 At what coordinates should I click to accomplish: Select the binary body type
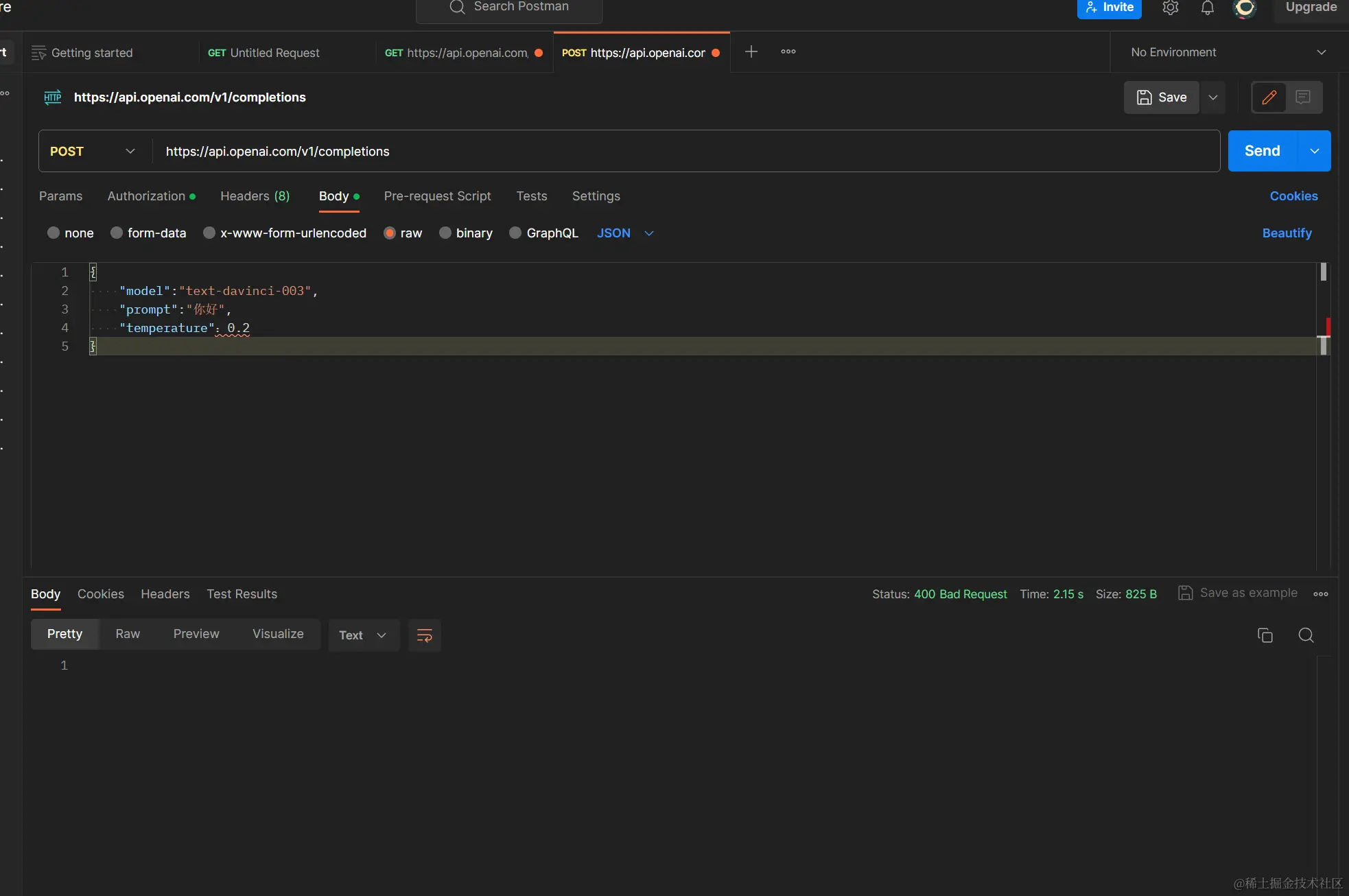pos(445,233)
